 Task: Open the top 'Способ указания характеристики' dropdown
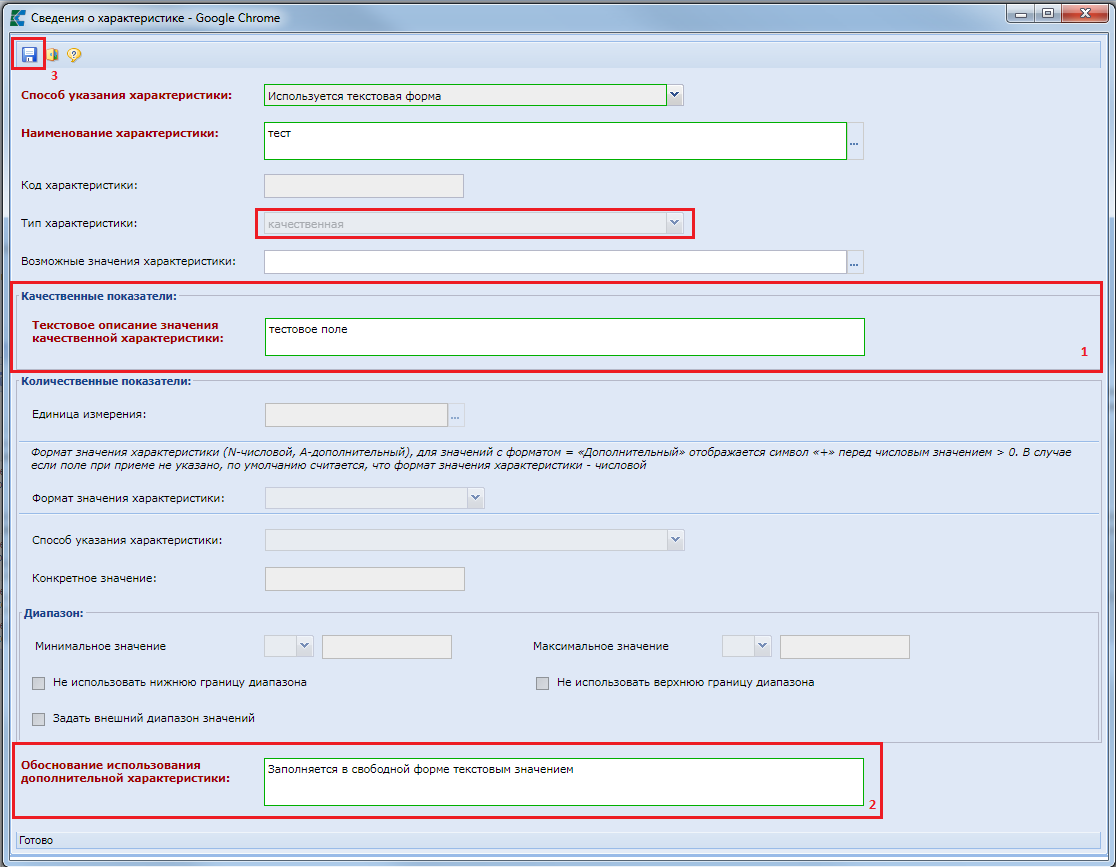tap(675, 95)
